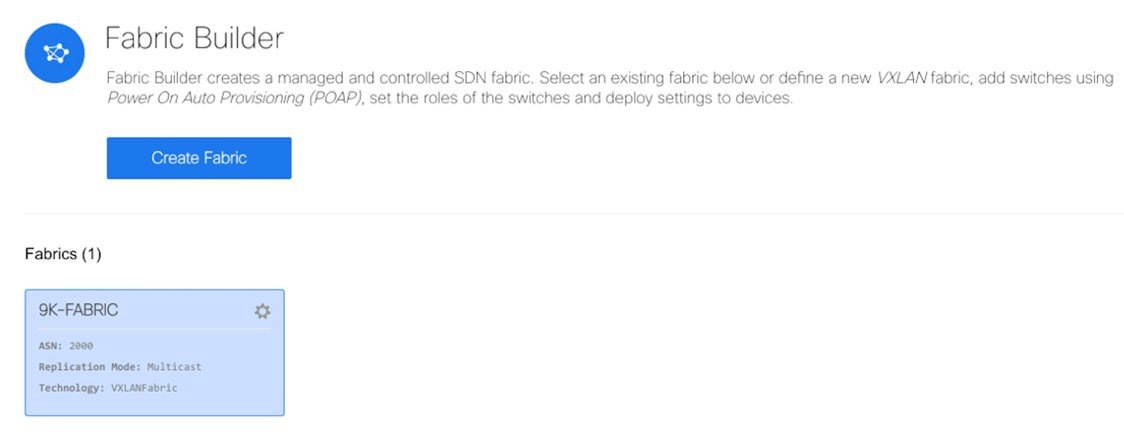
Task: Select the Multicast replication value
Action: tap(174, 366)
